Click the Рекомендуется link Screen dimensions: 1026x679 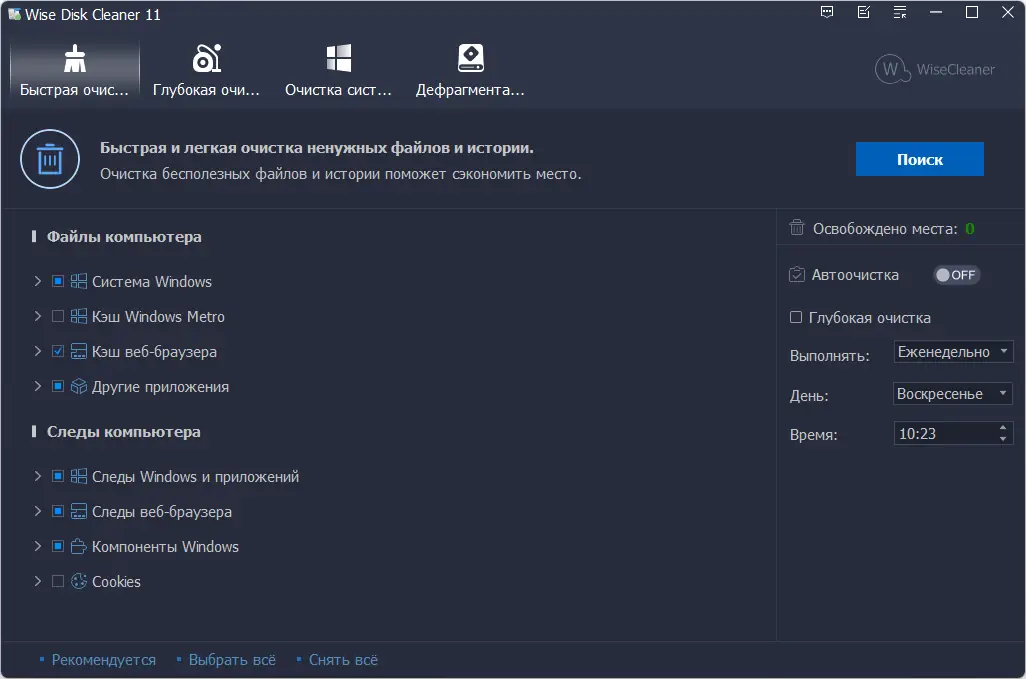coord(103,660)
